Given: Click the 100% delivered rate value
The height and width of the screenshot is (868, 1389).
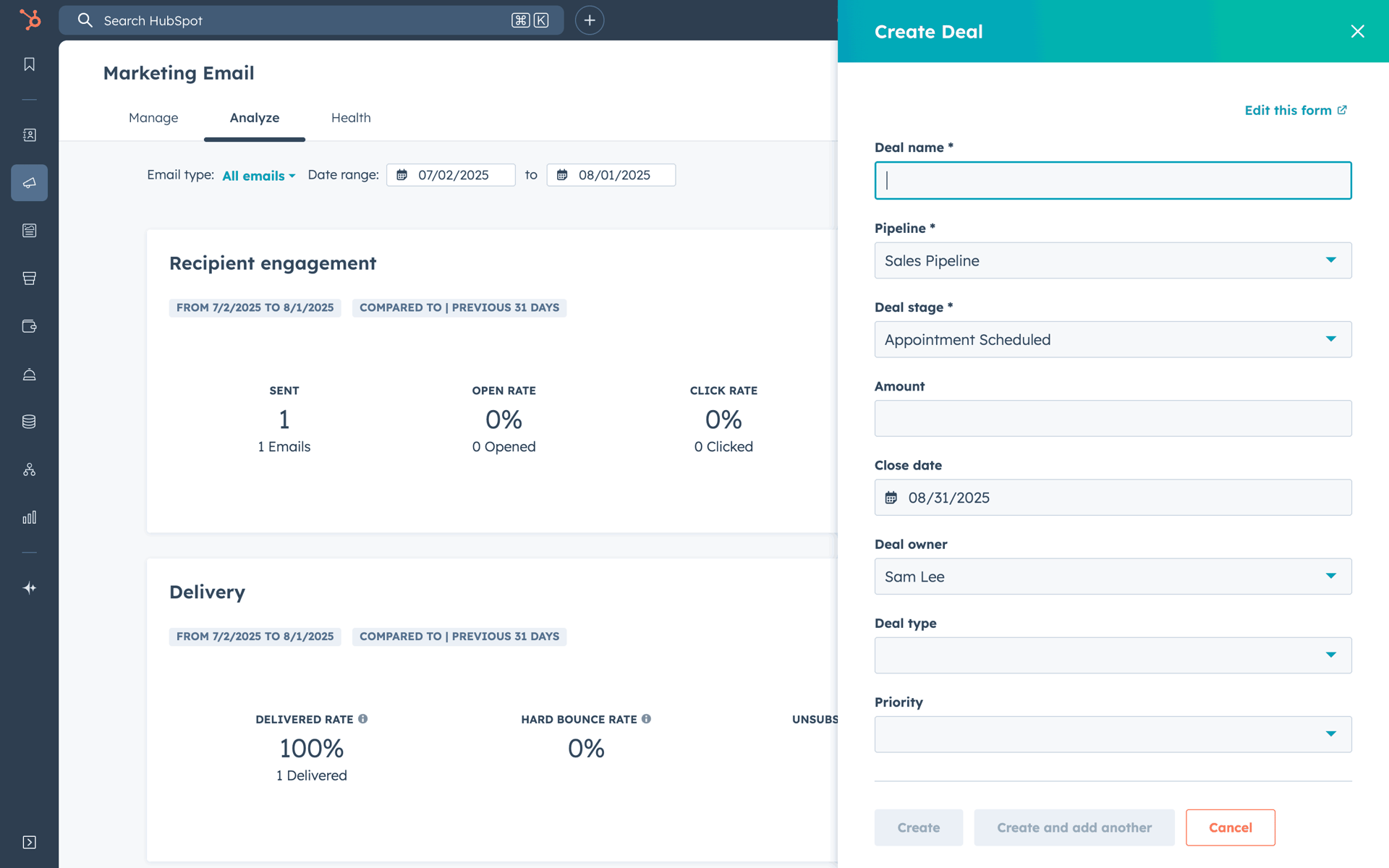Looking at the screenshot, I should [x=312, y=748].
